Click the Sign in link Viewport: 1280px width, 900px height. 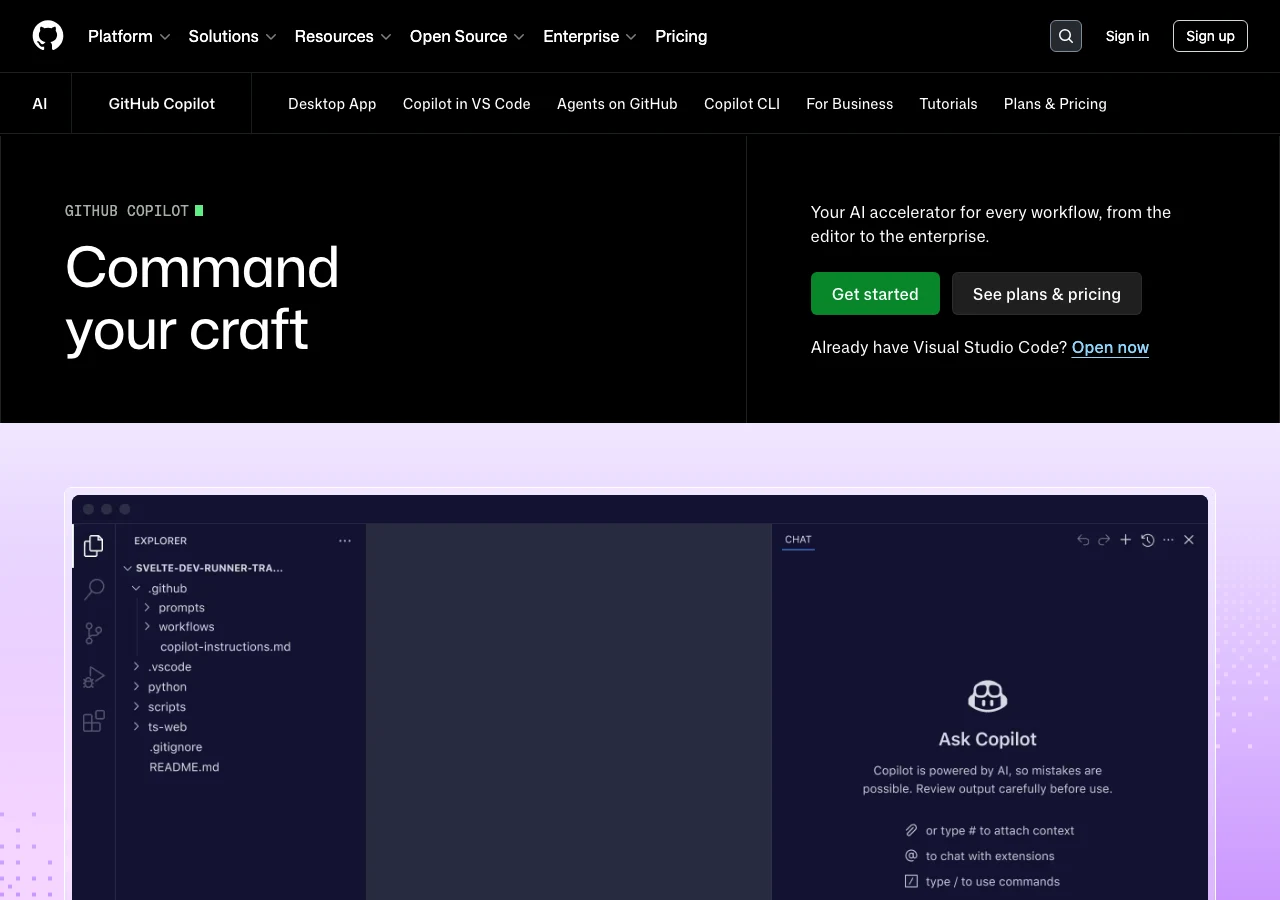[1127, 36]
